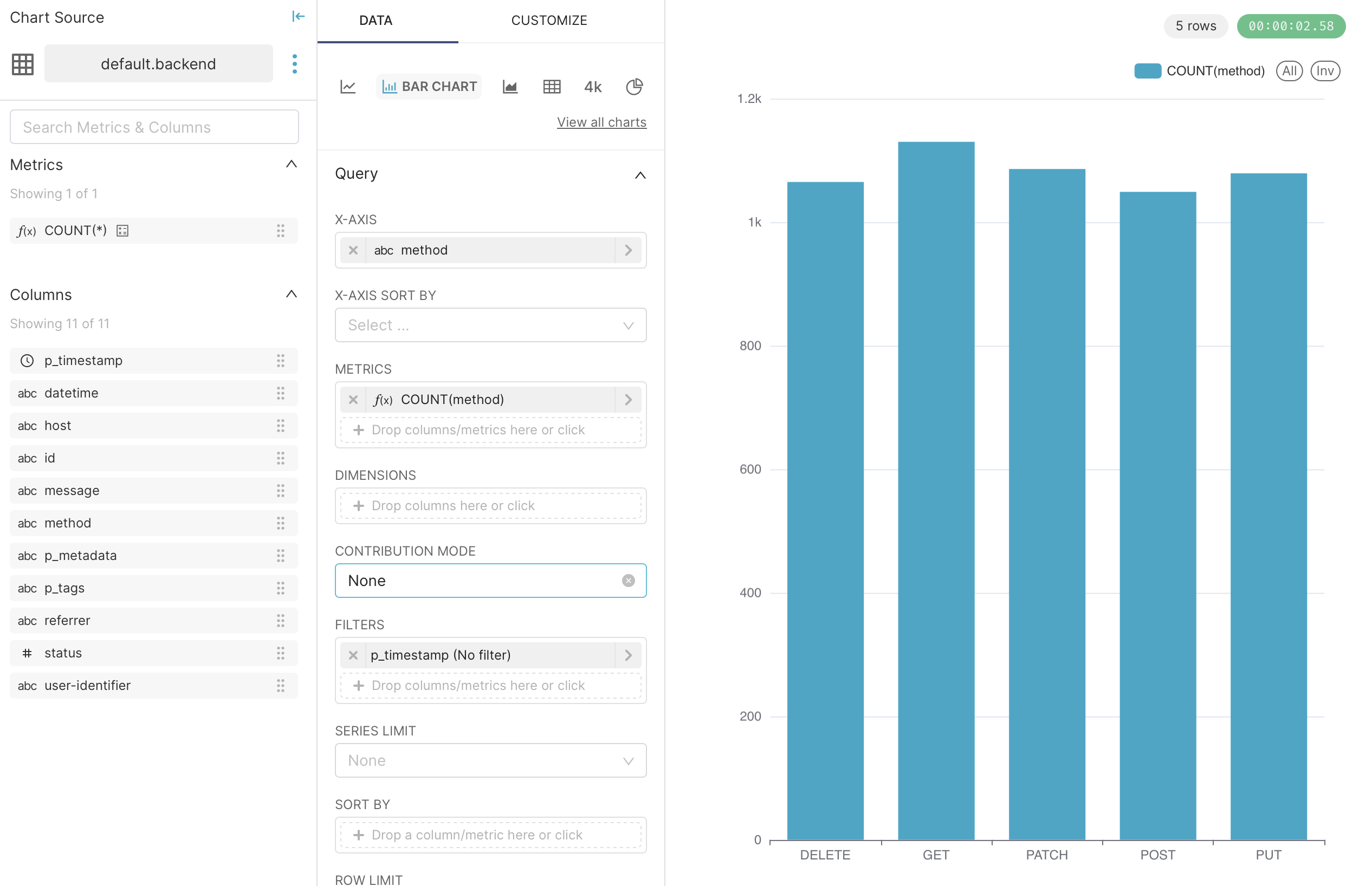Switch to the DATA tab
This screenshot has width=1372, height=886.
(x=376, y=20)
